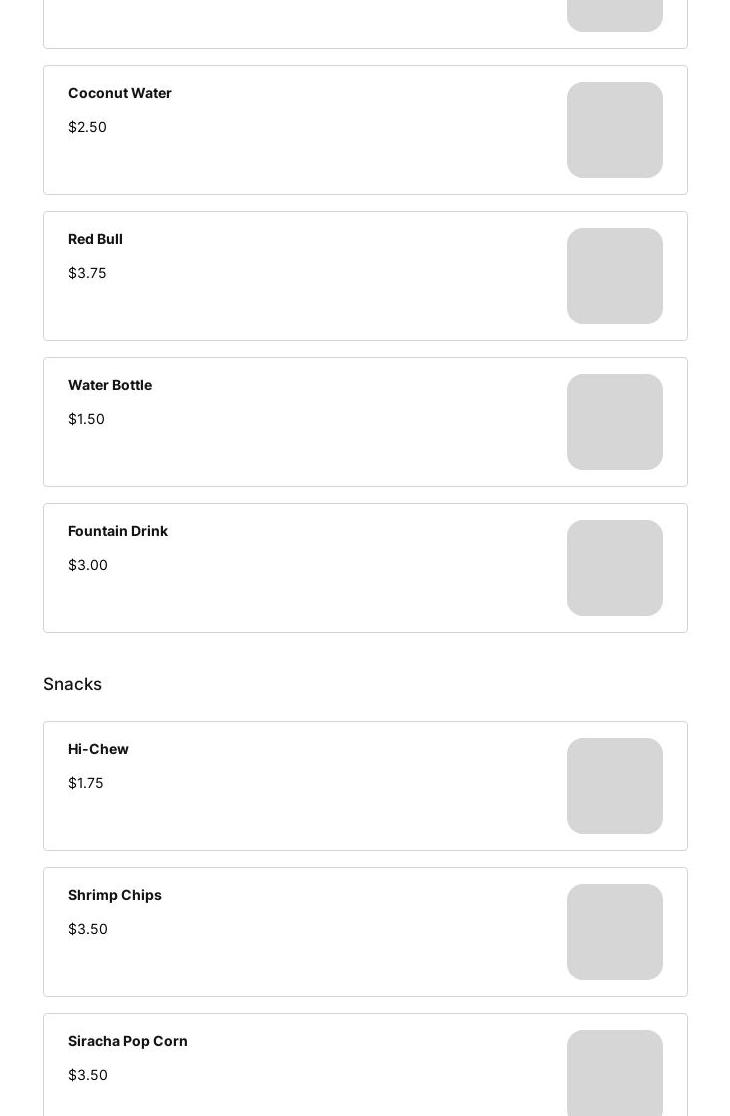Click the $1.50 Water Bottle price
Viewport: 730px width, 1116px height.
[86, 419]
